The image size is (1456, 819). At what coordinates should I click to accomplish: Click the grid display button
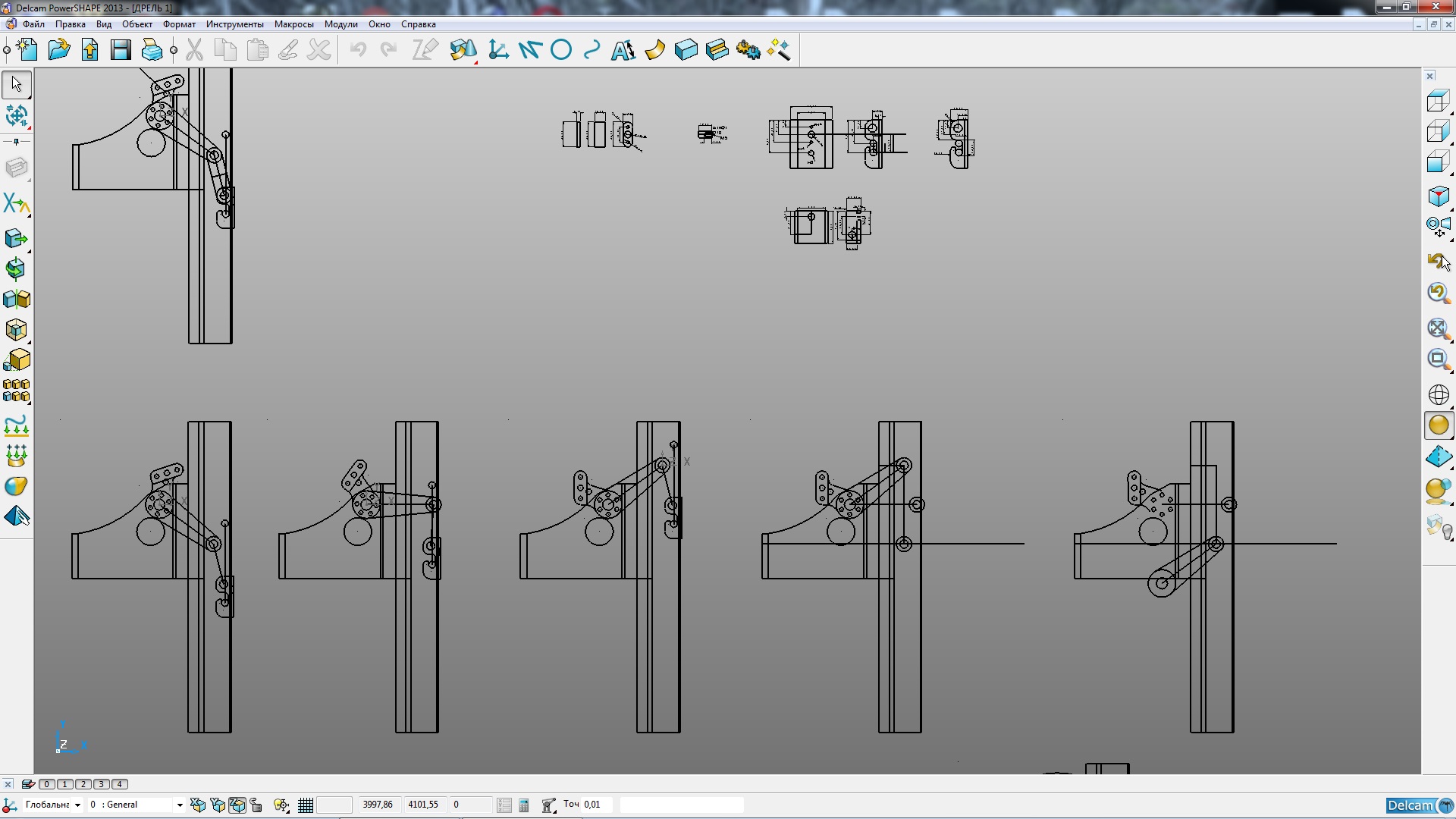coord(306,805)
